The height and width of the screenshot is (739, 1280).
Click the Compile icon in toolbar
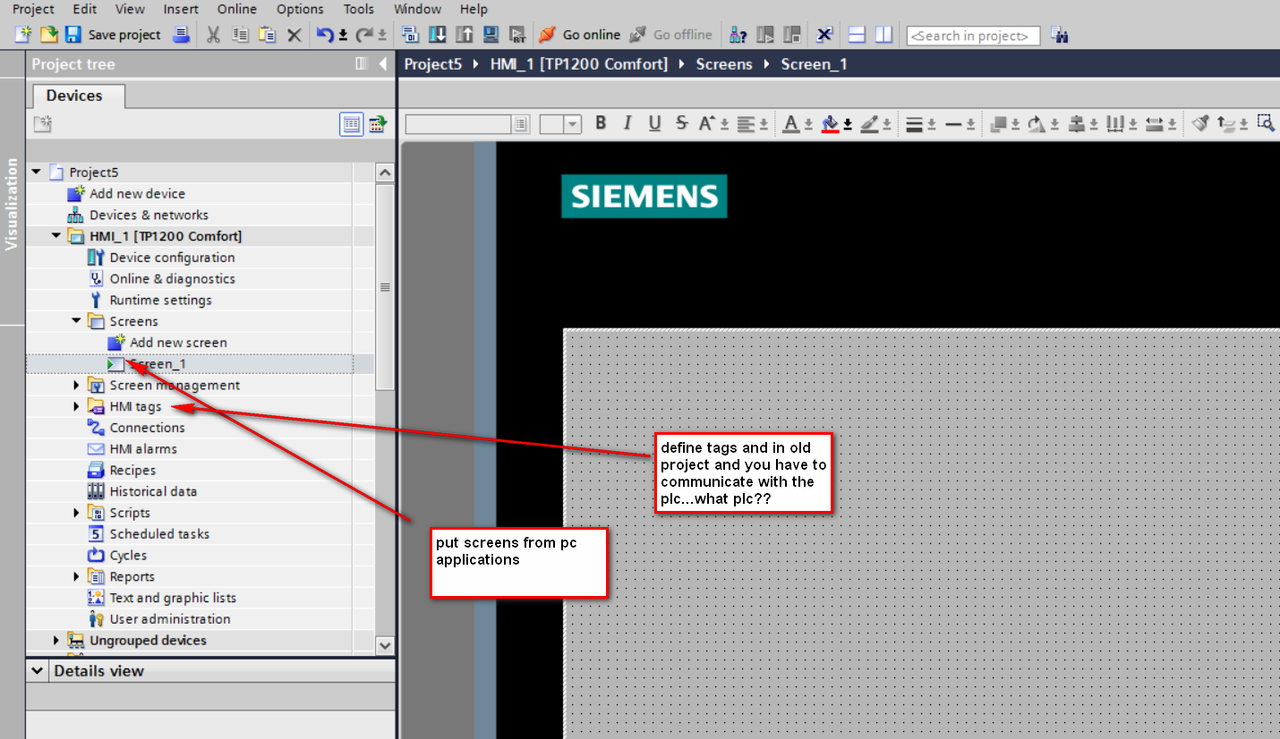410,35
